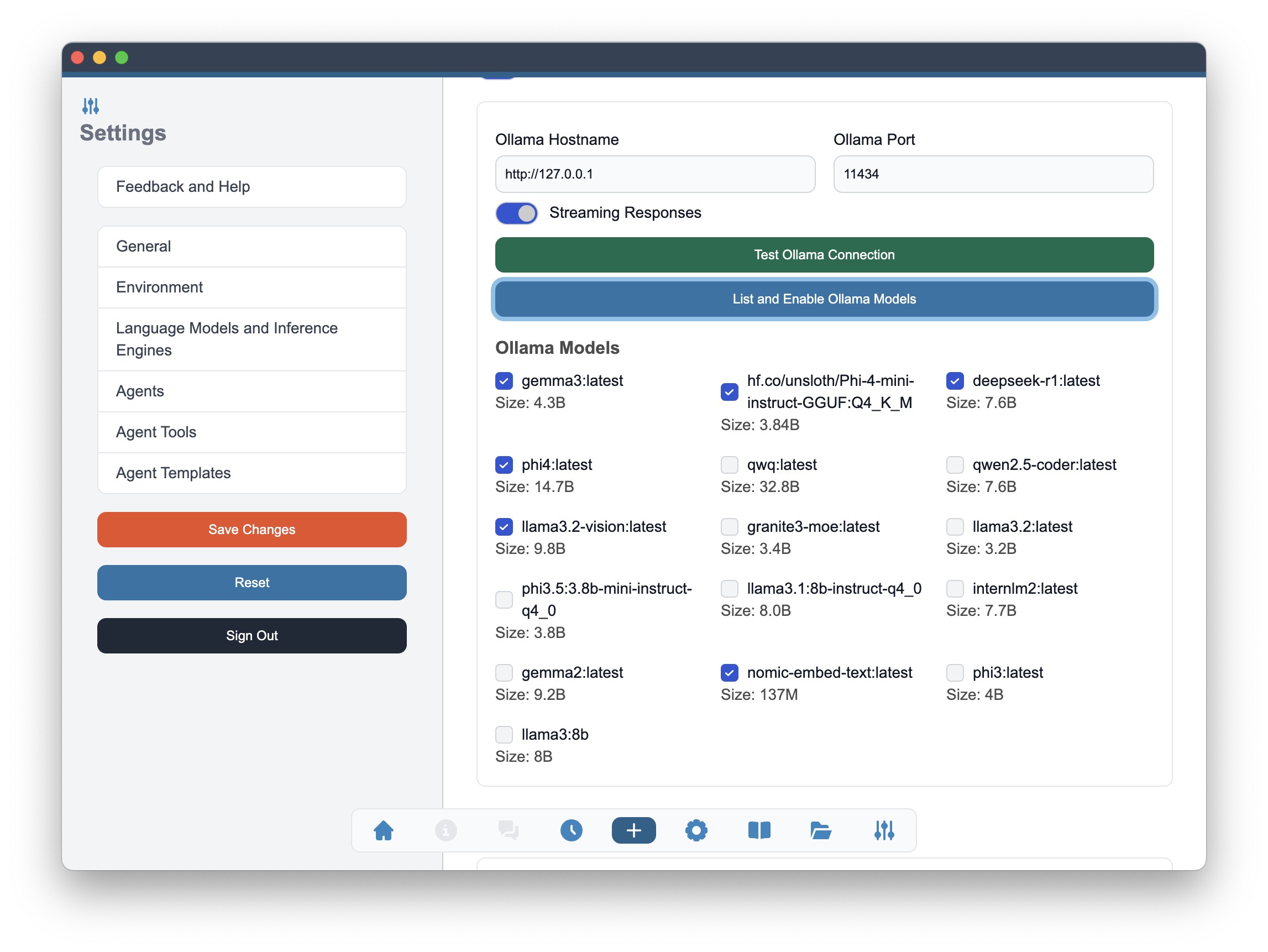Click the 'Size: 14.7B' text under phi4

tap(535, 487)
